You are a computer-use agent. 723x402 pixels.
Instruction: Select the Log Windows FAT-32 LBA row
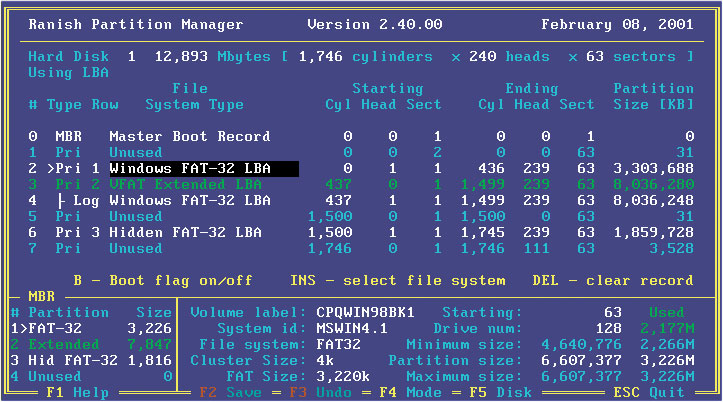tap(189, 200)
